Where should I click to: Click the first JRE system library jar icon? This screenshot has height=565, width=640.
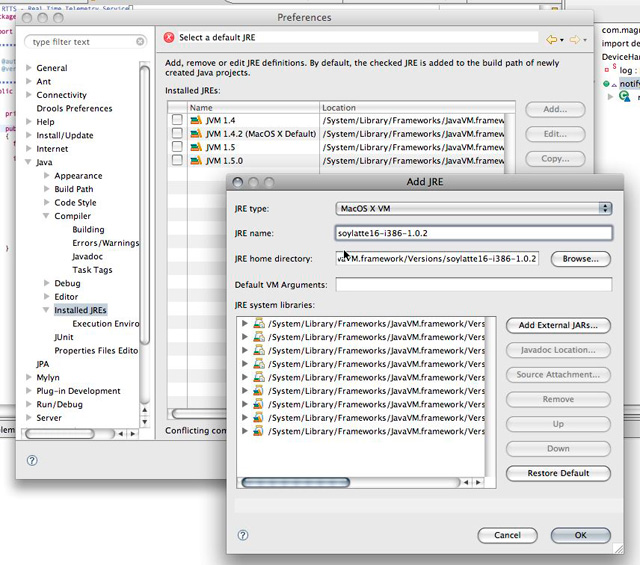[259, 323]
